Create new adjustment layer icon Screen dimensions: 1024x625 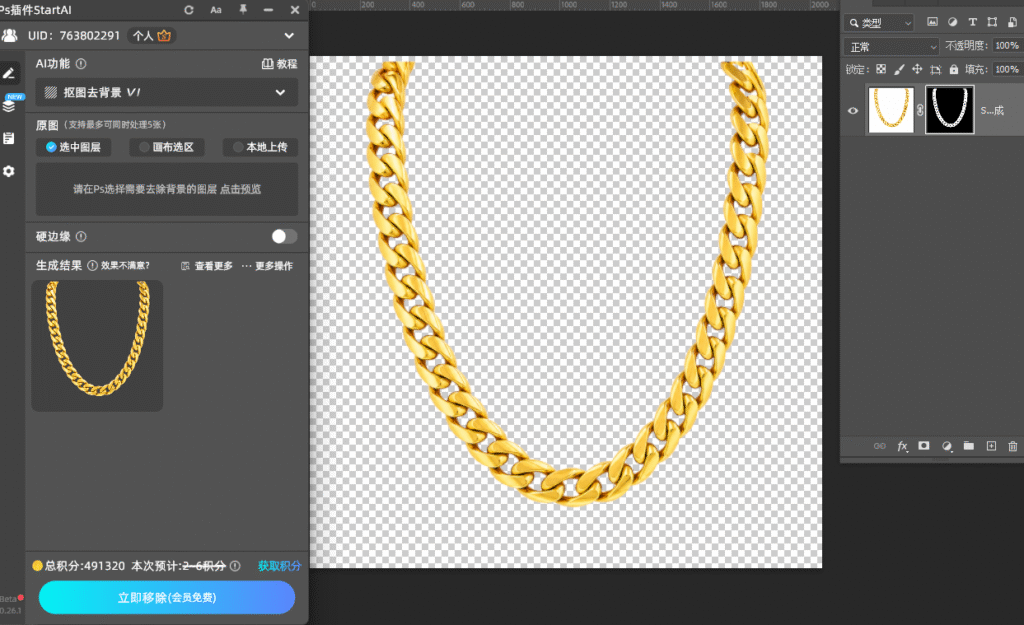(x=946, y=446)
